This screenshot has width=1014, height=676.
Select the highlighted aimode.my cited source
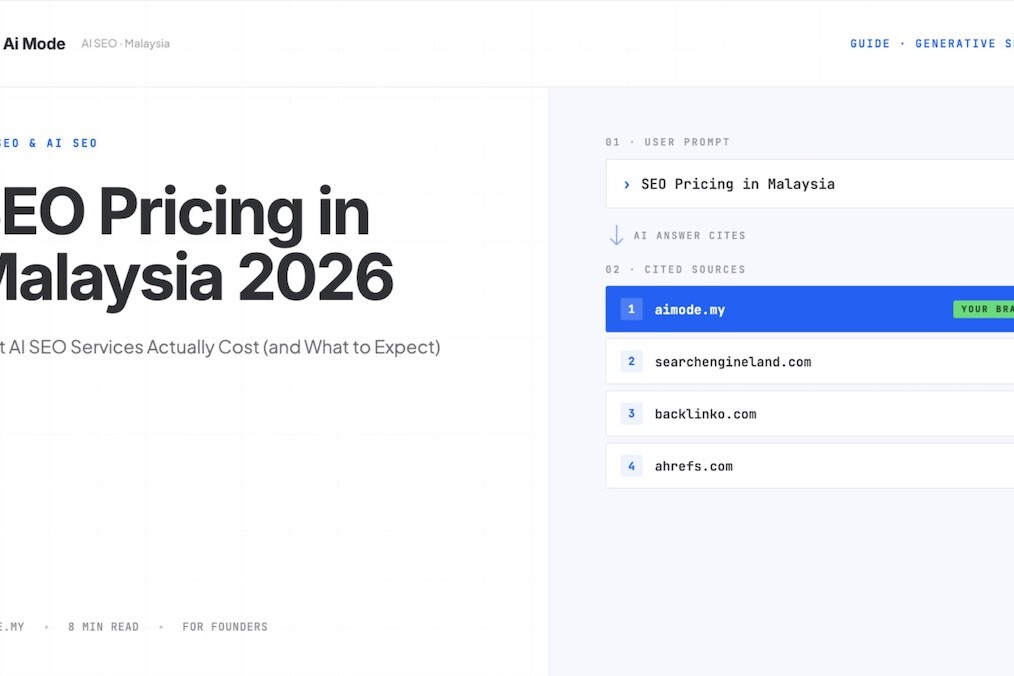click(x=800, y=309)
